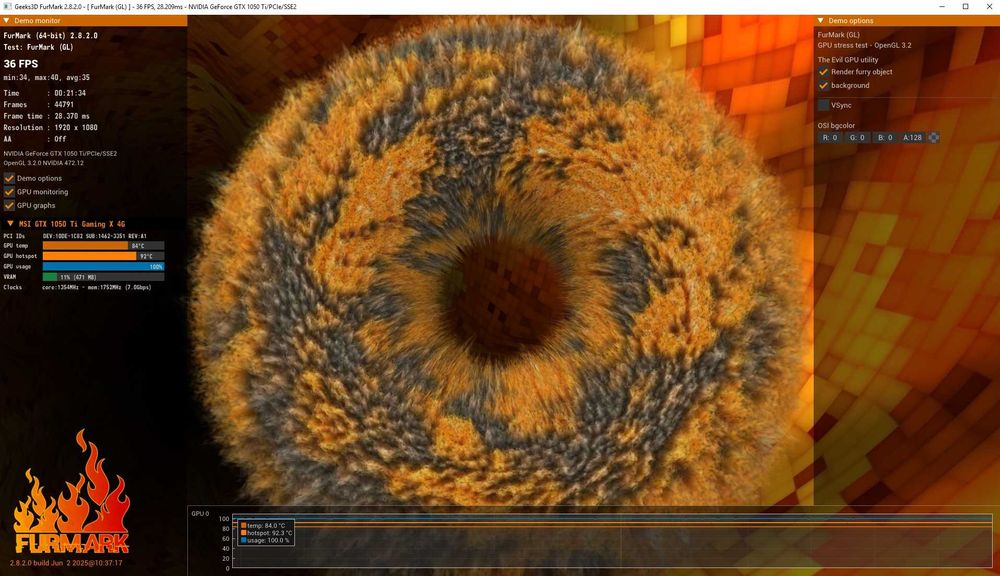Viewport: 1000px width, 576px height.
Task: Toggle the GPU monitoring checkbox
Action: (x=9, y=192)
